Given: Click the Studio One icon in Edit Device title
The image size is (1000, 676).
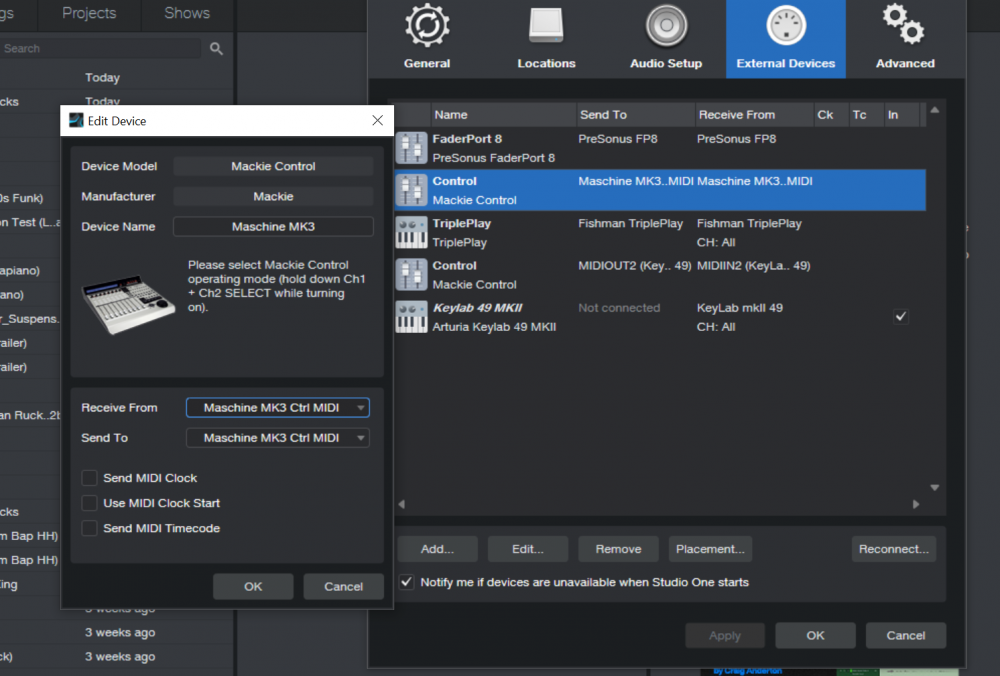Looking at the screenshot, I should pyautogui.click(x=76, y=121).
